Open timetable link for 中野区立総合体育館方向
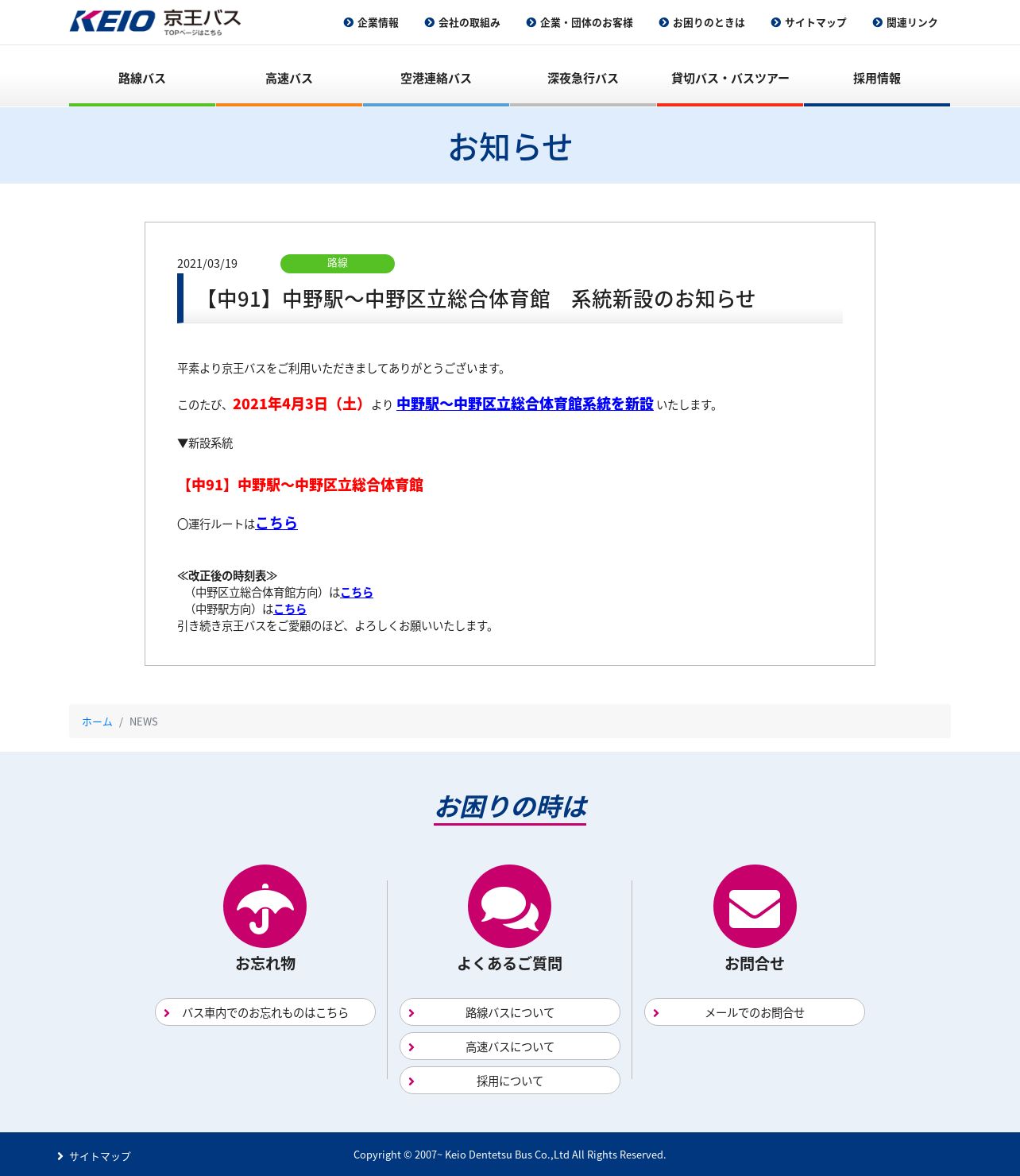 [357, 592]
